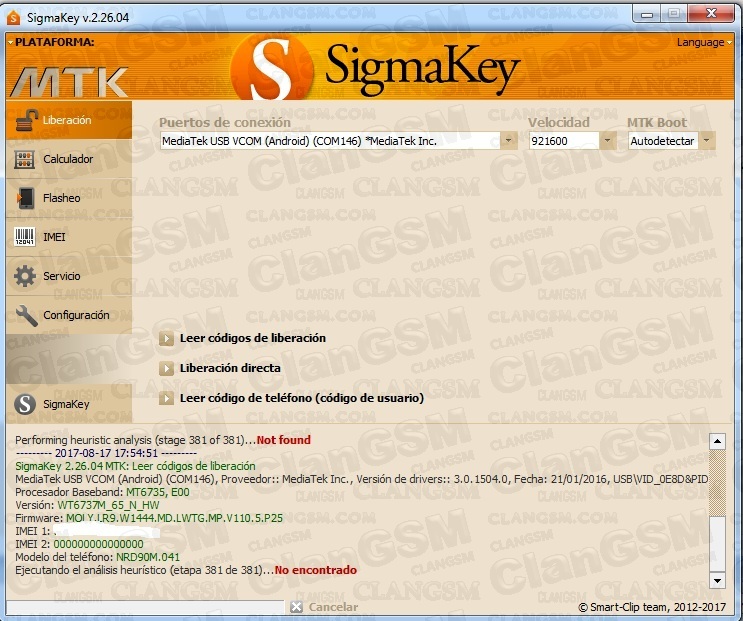Click the SigmaKey title bar app icon

[13, 18]
